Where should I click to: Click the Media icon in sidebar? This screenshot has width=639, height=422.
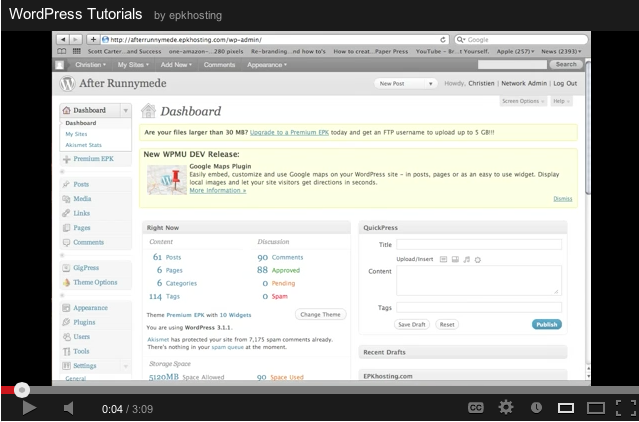[x=66, y=199]
